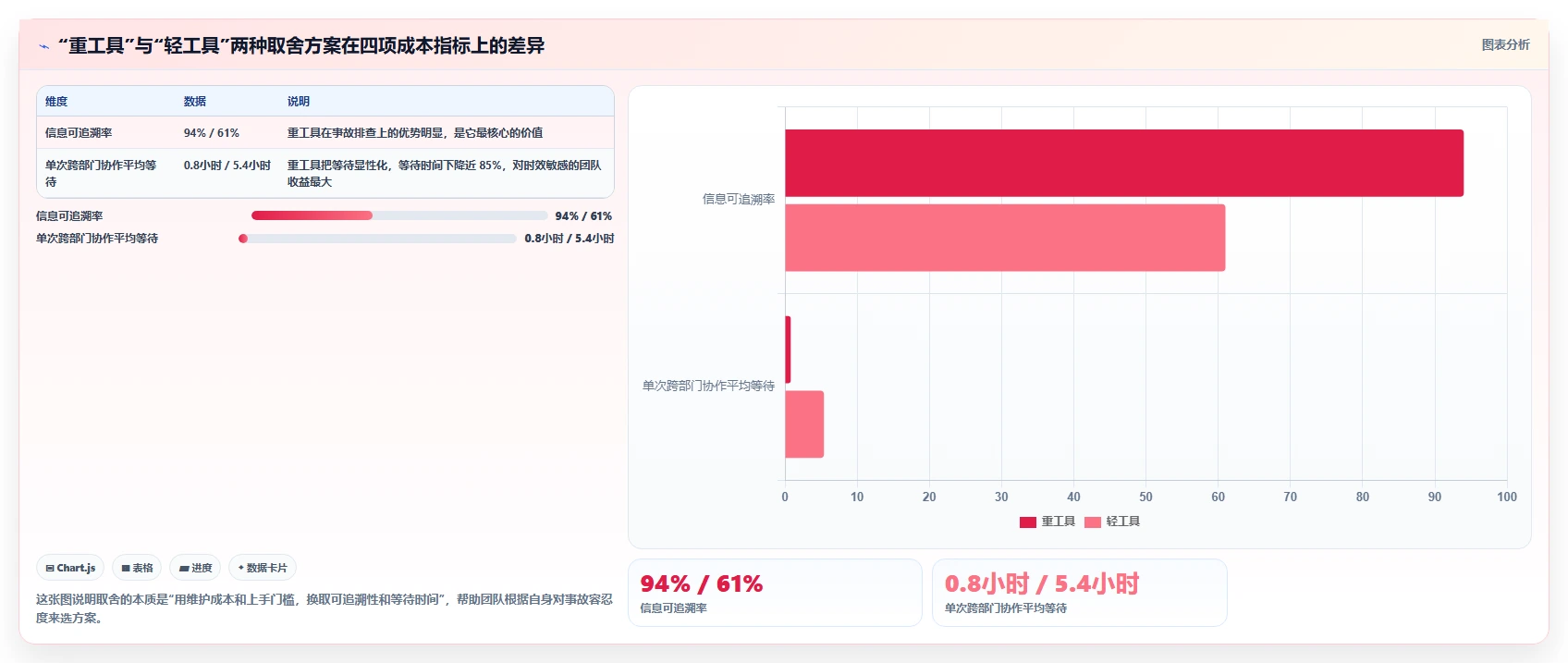Image resolution: width=1568 pixels, height=663 pixels.
Task: Click the 94% / 61% data card
Action: click(x=775, y=593)
